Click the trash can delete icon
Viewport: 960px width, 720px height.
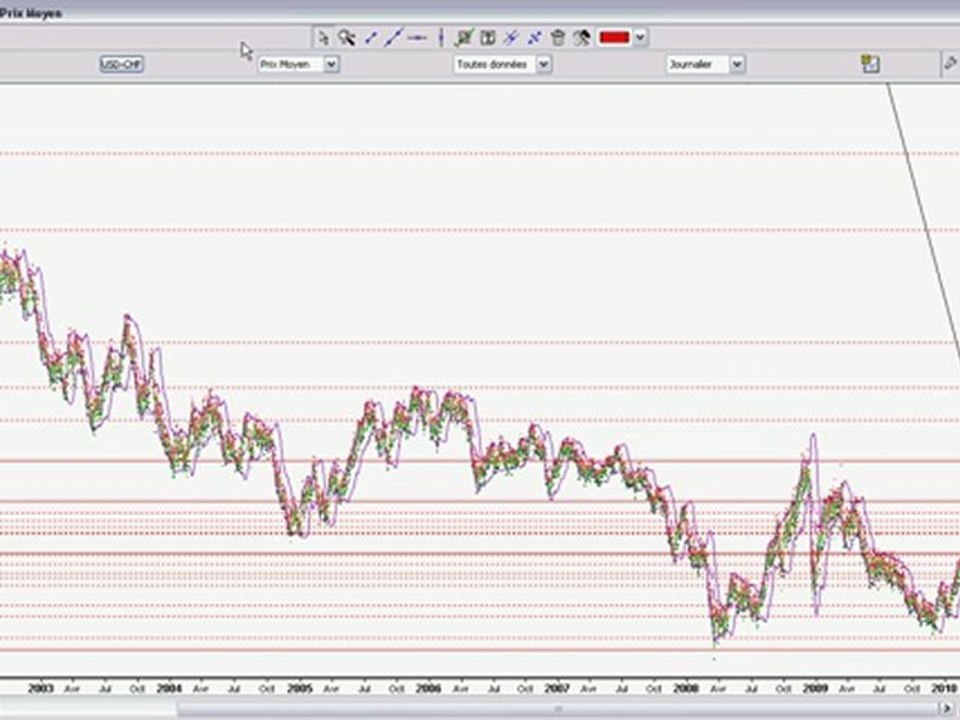557,38
